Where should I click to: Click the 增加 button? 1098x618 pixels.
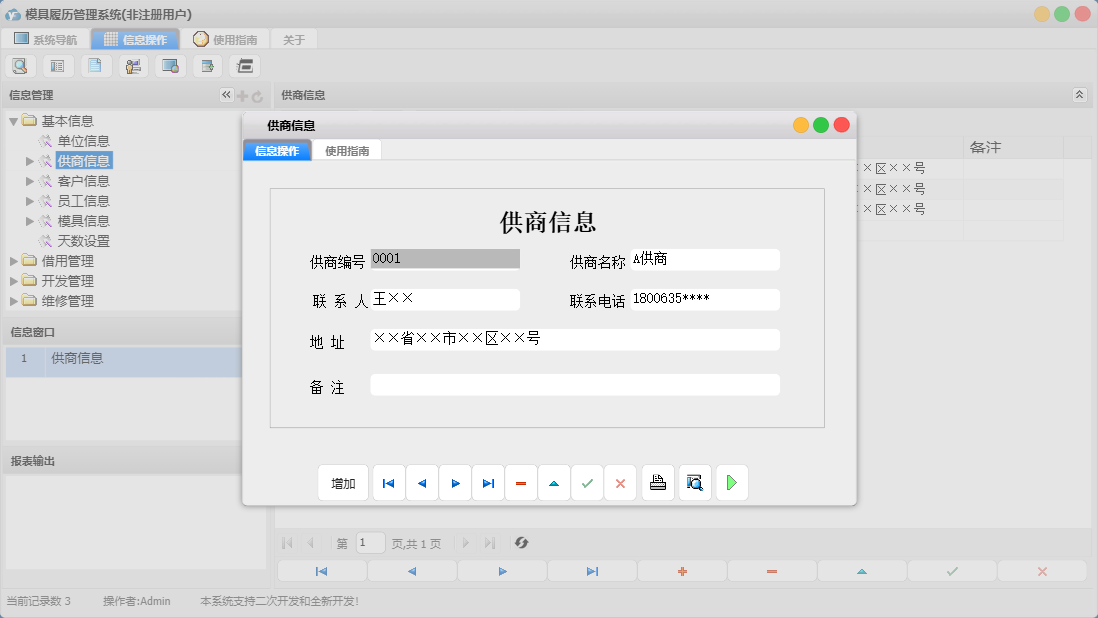343,482
